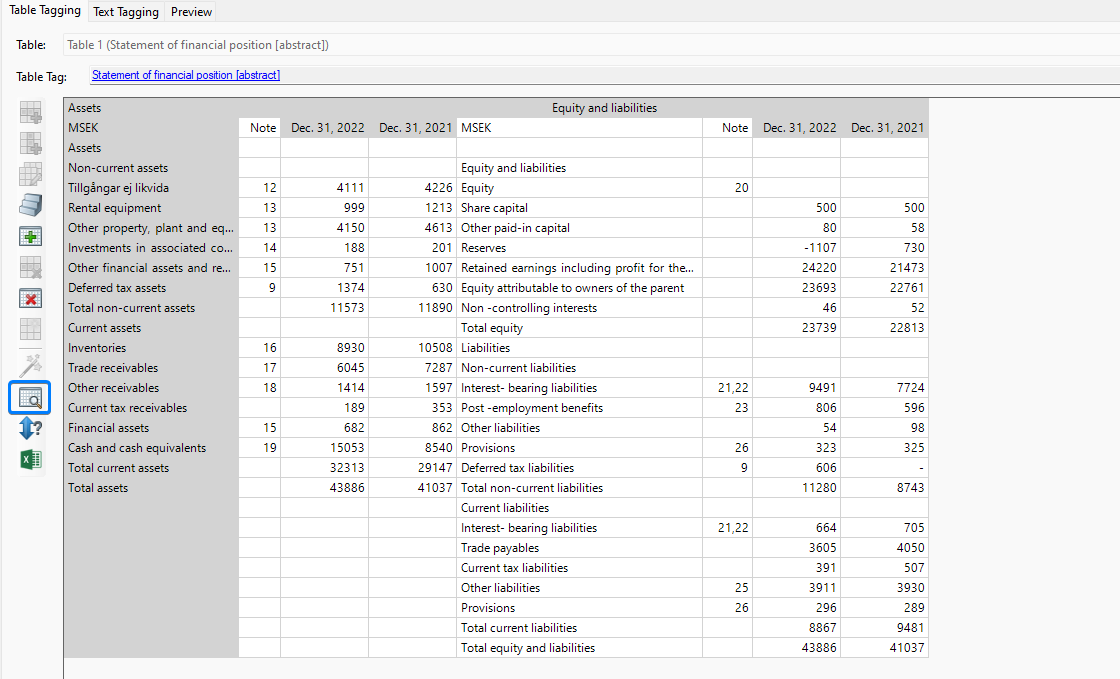Select 'Total equity and liabilities' cell
The width and height of the screenshot is (1120, 679).
[x=579, y=648]
